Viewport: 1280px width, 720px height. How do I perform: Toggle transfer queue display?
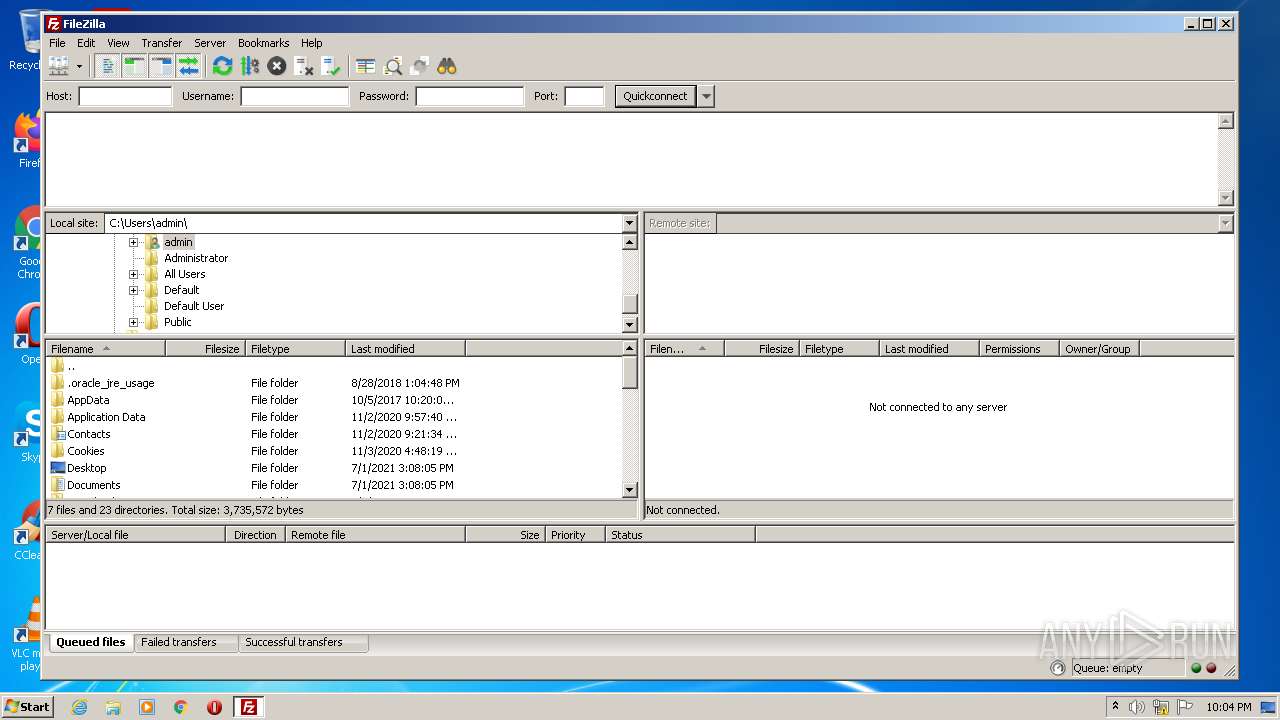pos(188,66)
